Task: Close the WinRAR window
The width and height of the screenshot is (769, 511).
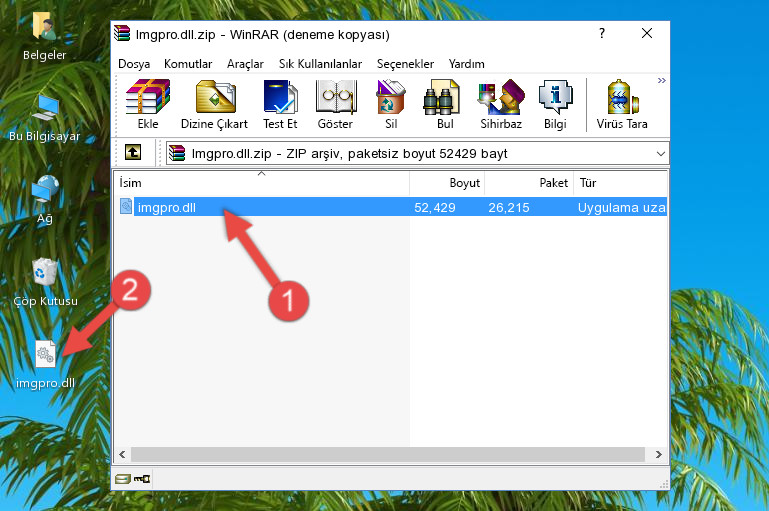Action: [647, 33]
